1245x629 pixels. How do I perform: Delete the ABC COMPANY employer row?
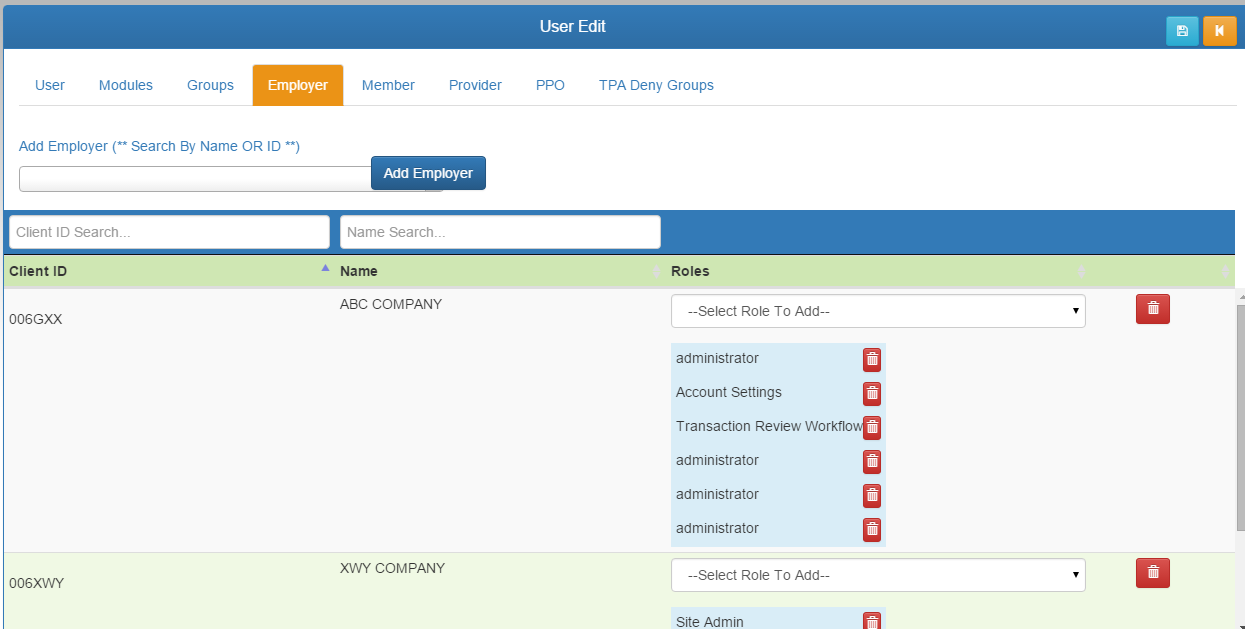click(x=1152, y=309)
